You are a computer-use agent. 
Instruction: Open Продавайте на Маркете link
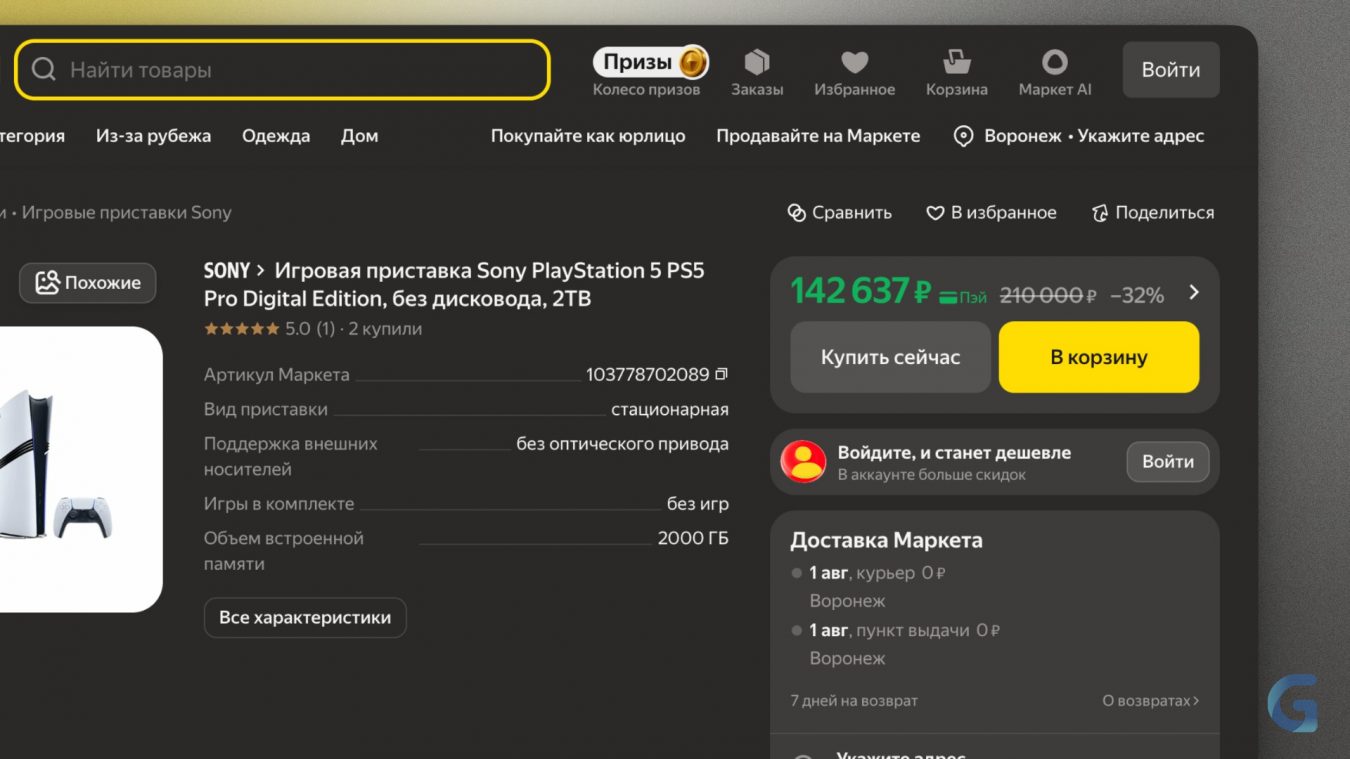tap(818, 136)
